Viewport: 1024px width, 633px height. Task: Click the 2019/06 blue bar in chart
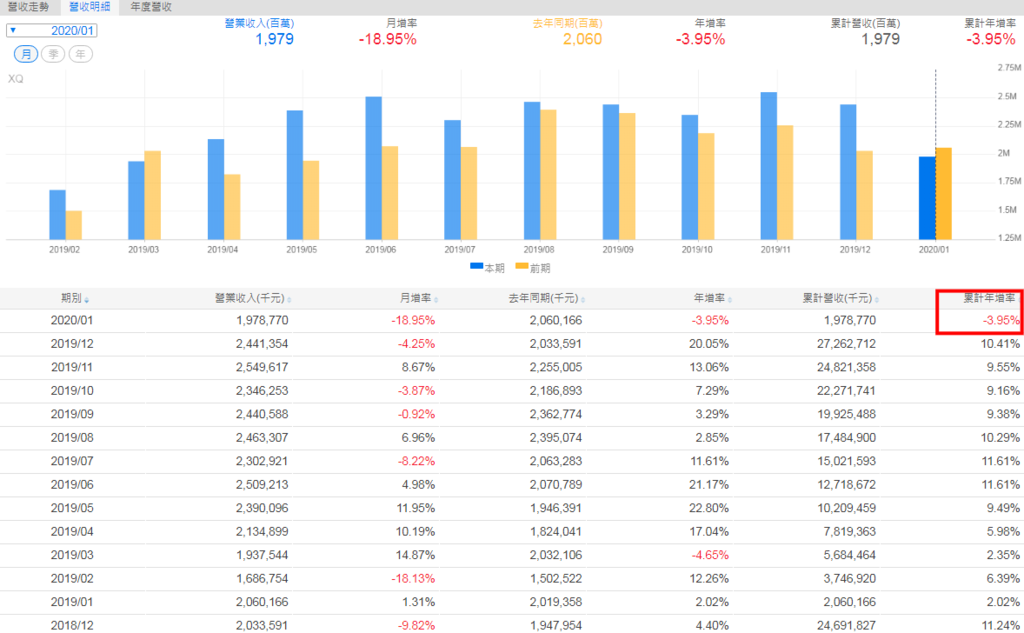374,168
